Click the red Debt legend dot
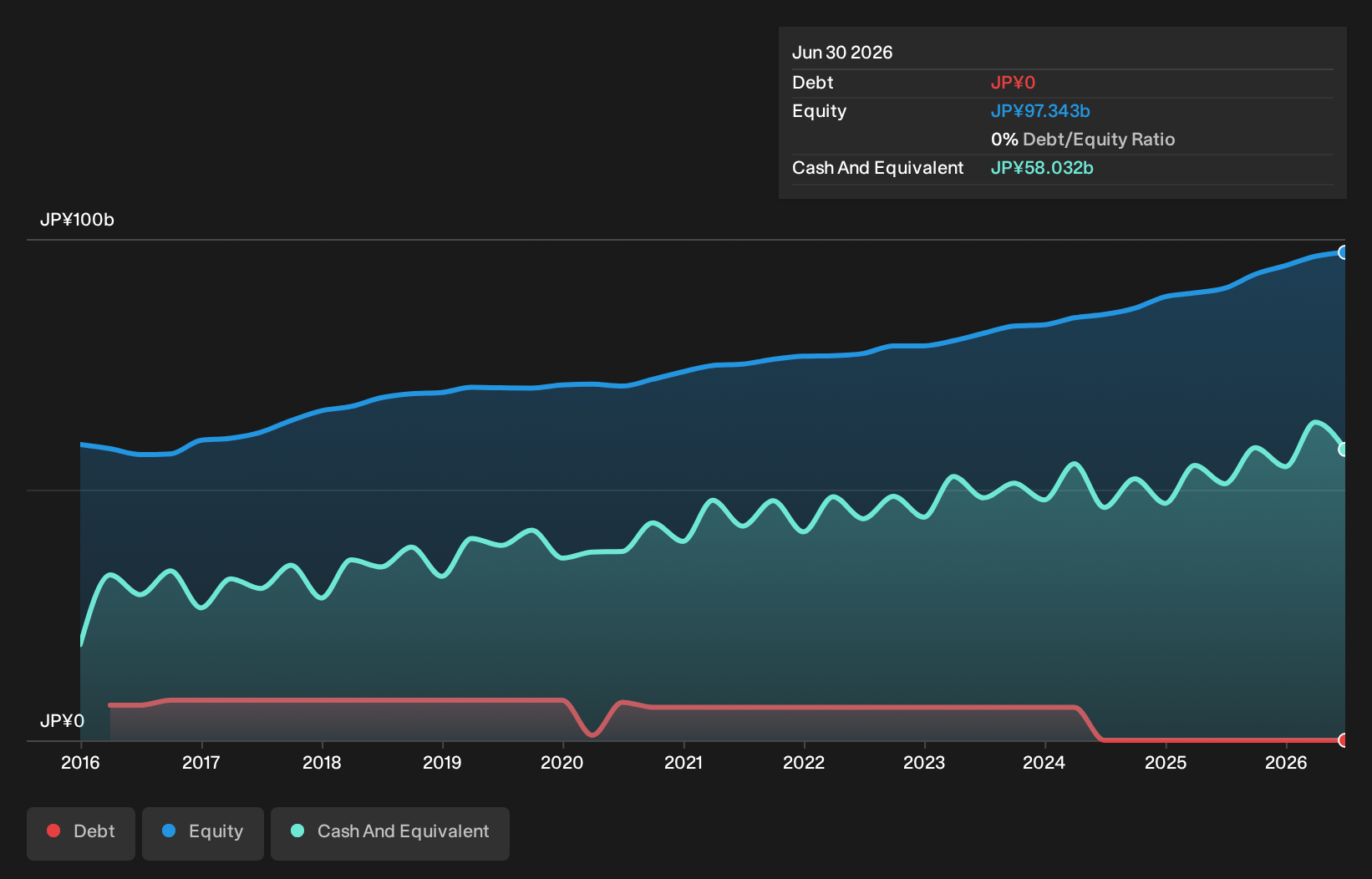The width and height of the screenshot is (1372, 879). pyautogui.click(x=53, y=831)
